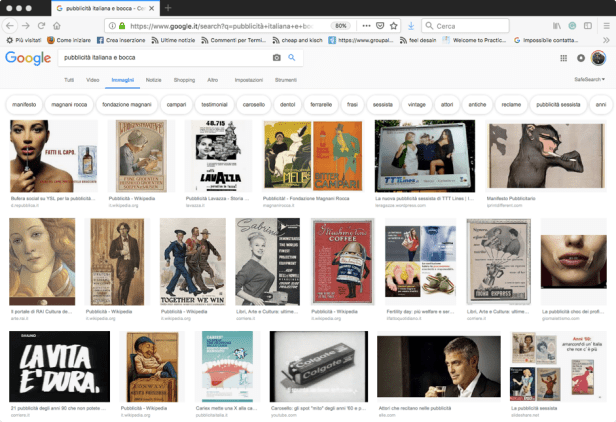Switch to the Notizie results tab
This screenshot has width=616, height=422.
pyautogui.click(x=153, y=79)
